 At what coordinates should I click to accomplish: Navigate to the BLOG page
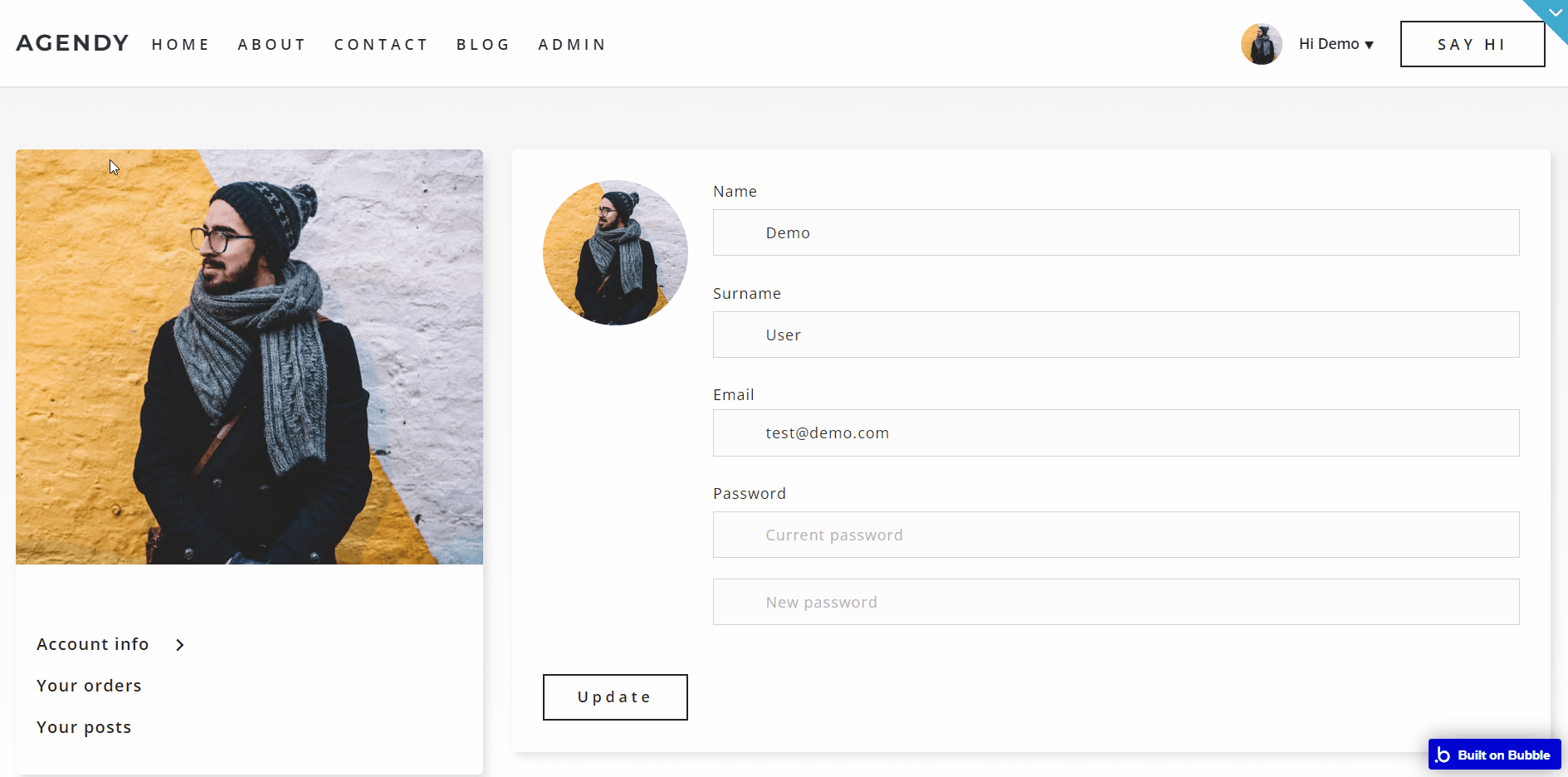482,45
